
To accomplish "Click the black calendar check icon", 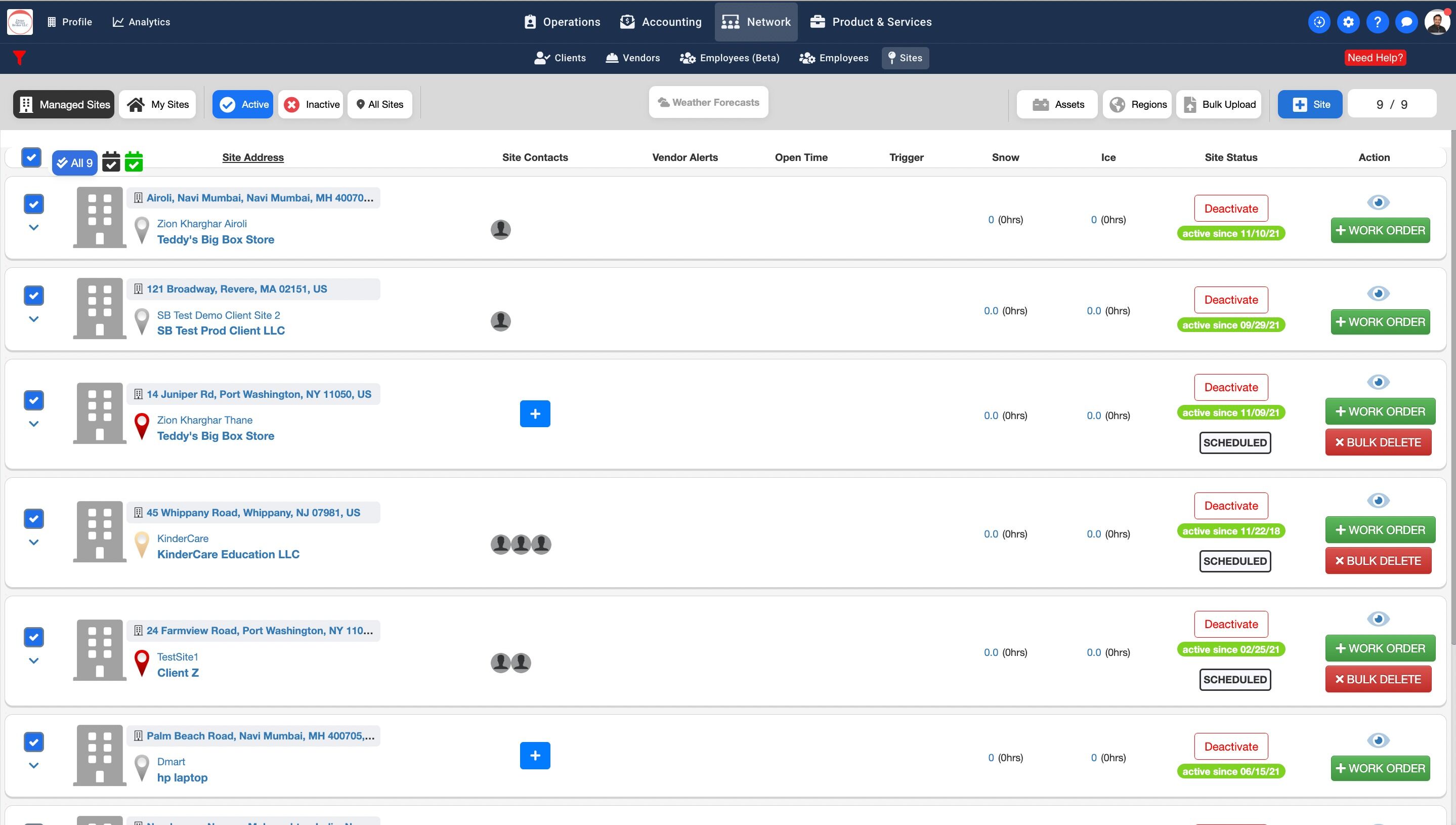I will click(111, 162).
